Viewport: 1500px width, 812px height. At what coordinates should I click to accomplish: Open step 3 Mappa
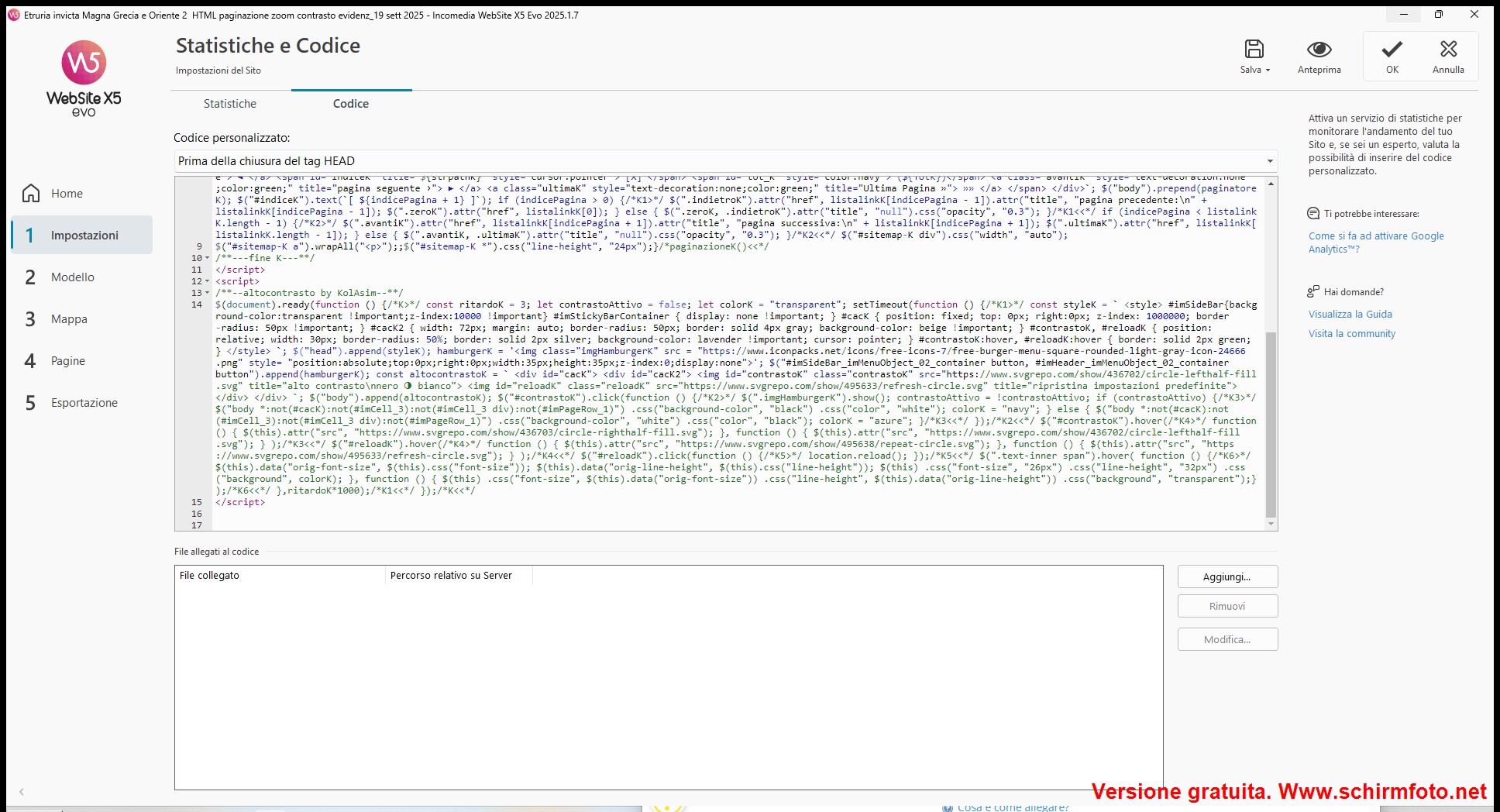click(x=82, y=318)
